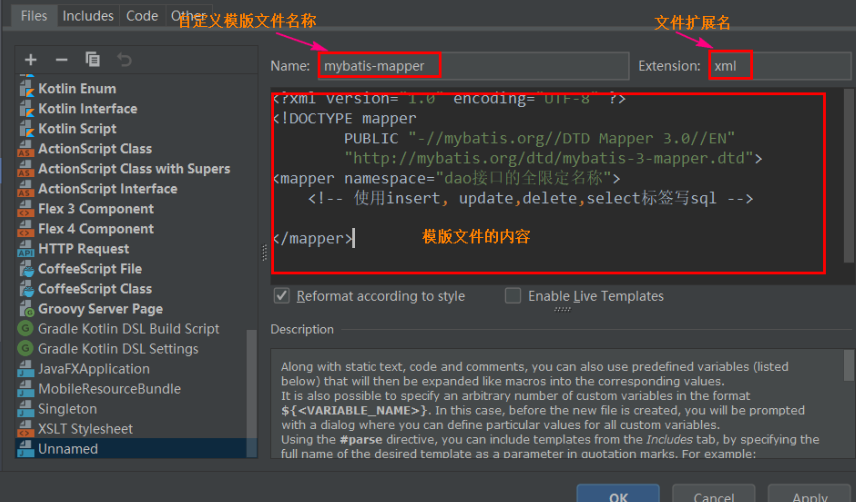856x502 pixels.
Task: Click the Apply button
Action: point(810,493)
